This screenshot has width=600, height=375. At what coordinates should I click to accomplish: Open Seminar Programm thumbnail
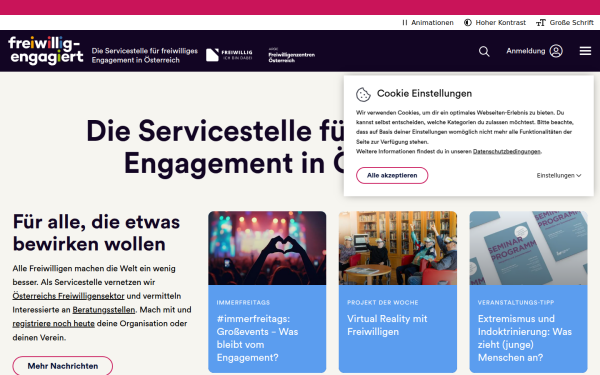click(x=528, y=248)
